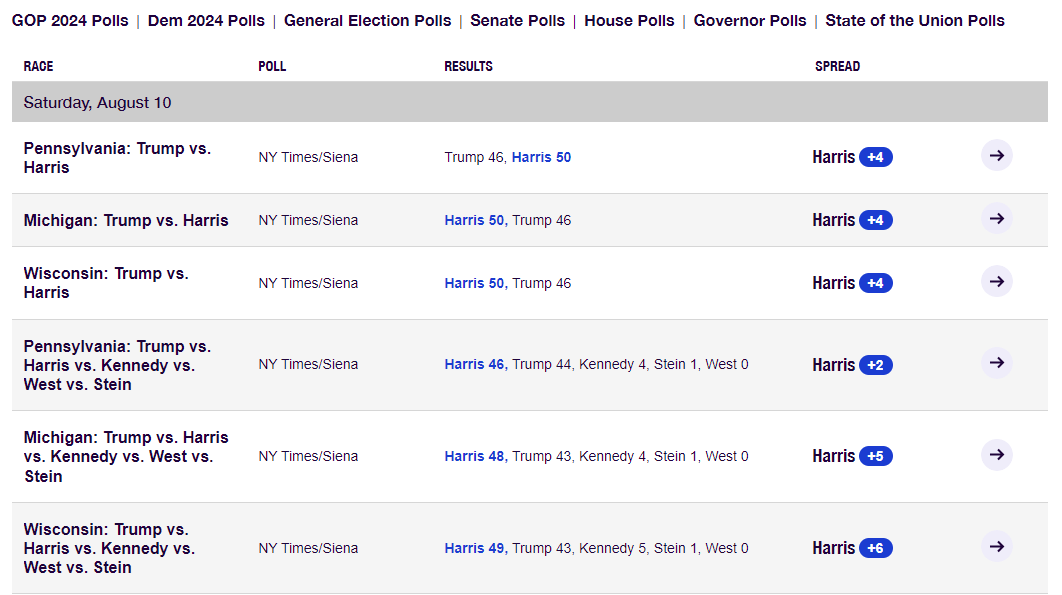Click Harris +6 spread badge
This screenshot has height=595, width=1062.
tap(875, 548)
